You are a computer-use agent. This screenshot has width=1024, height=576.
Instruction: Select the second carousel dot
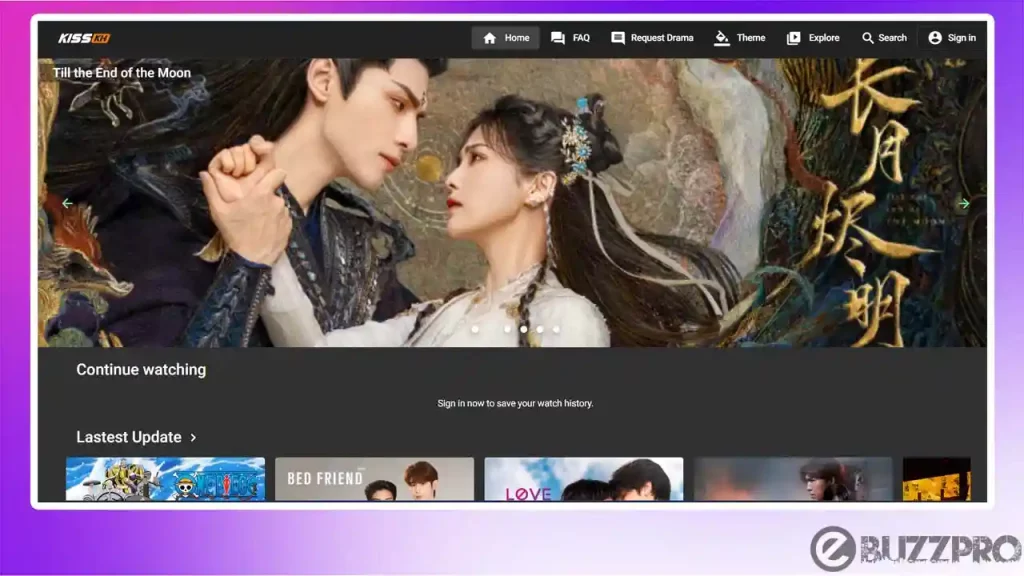[507, 329]
